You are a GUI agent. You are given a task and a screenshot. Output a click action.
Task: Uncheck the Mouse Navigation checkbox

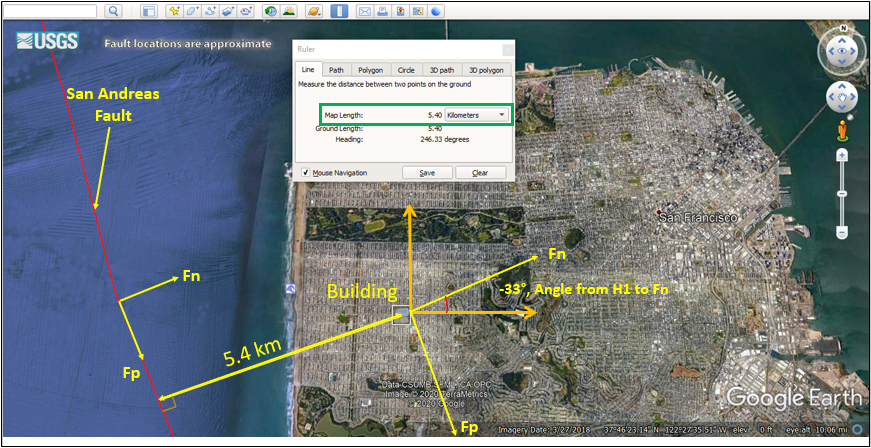coord(306,173)
